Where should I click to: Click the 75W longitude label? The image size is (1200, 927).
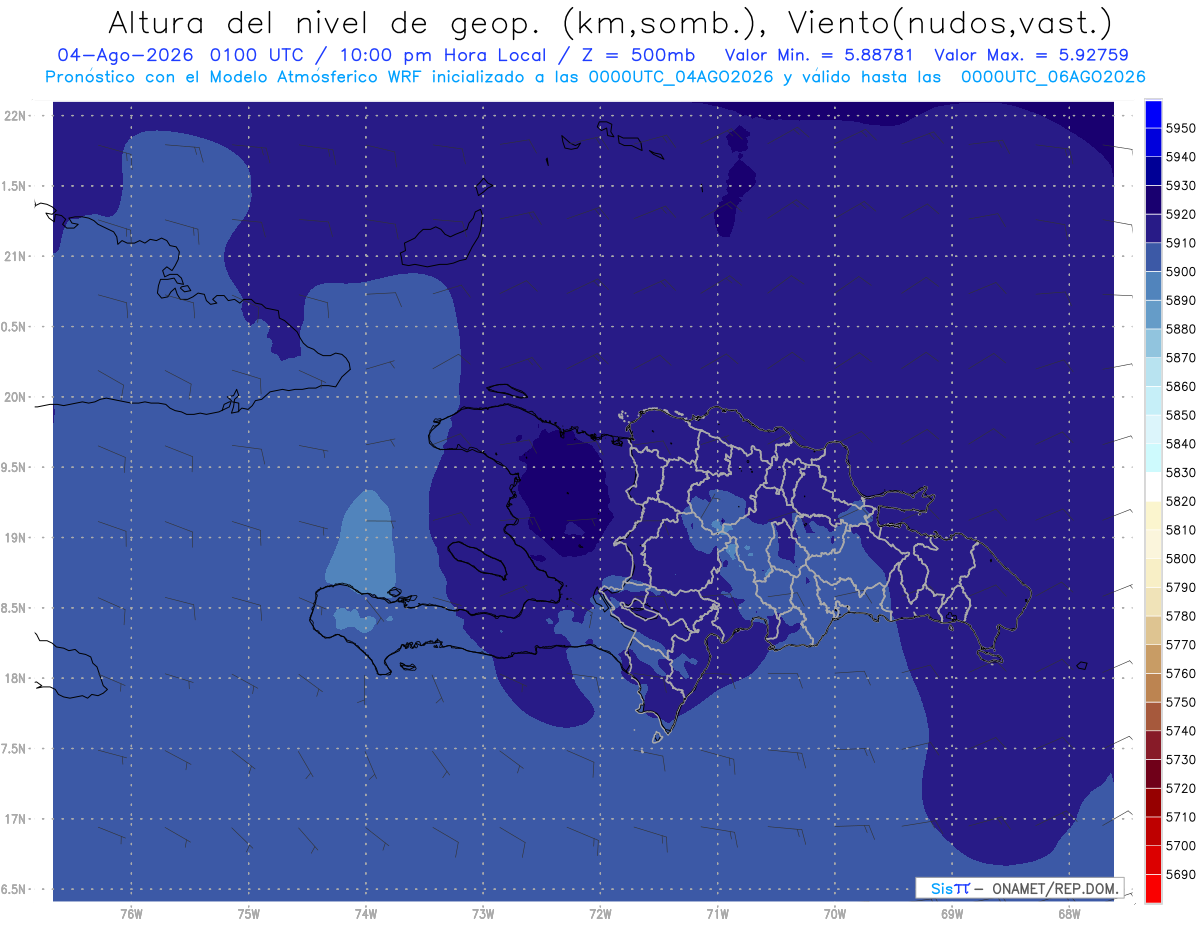248,915
